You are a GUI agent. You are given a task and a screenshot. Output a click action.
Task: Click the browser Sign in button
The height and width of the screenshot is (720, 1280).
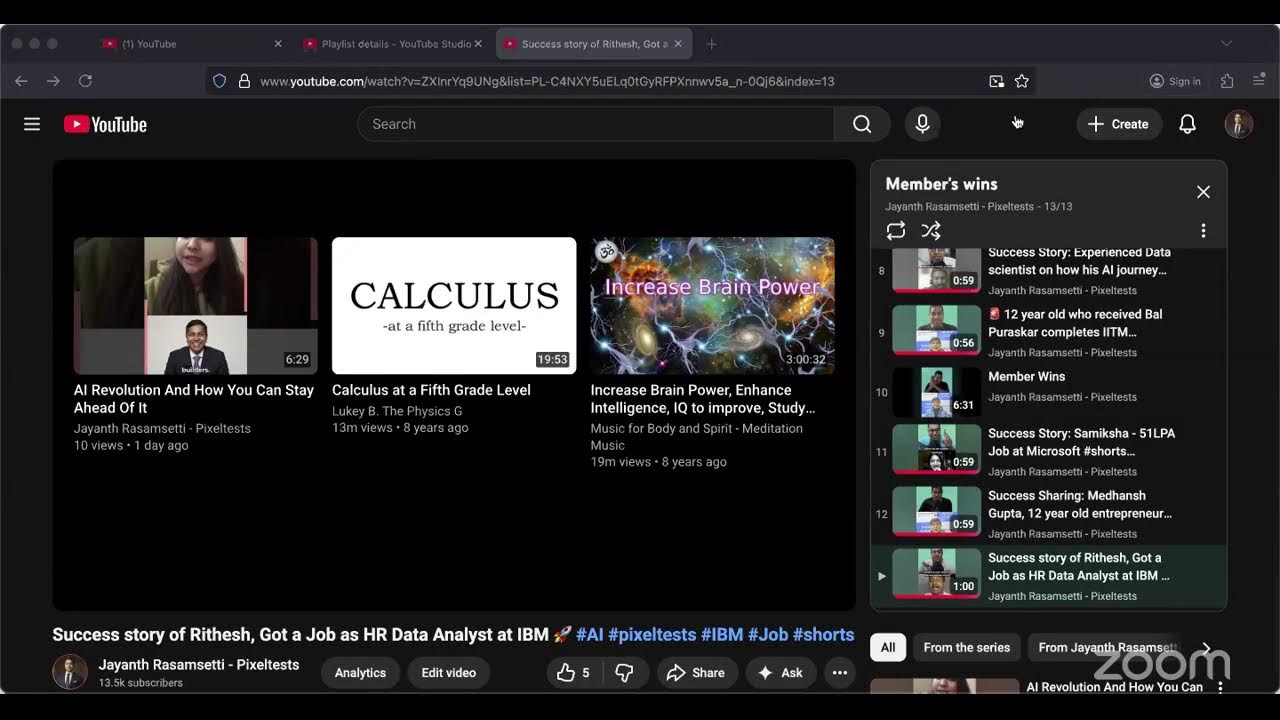(x=1175, y=81)
